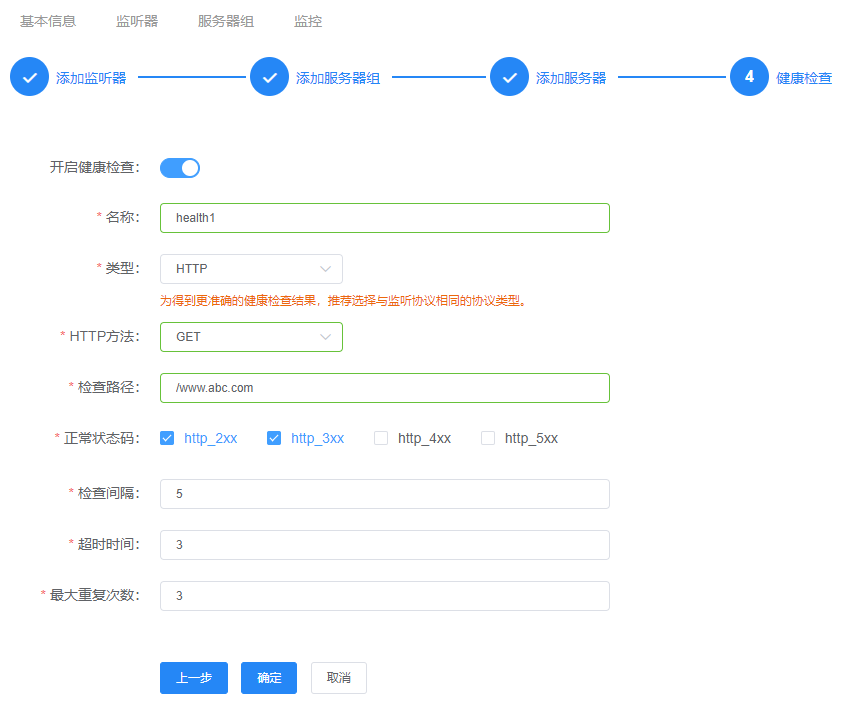
Task: Open the 监听器 tab
Action: 137,21
